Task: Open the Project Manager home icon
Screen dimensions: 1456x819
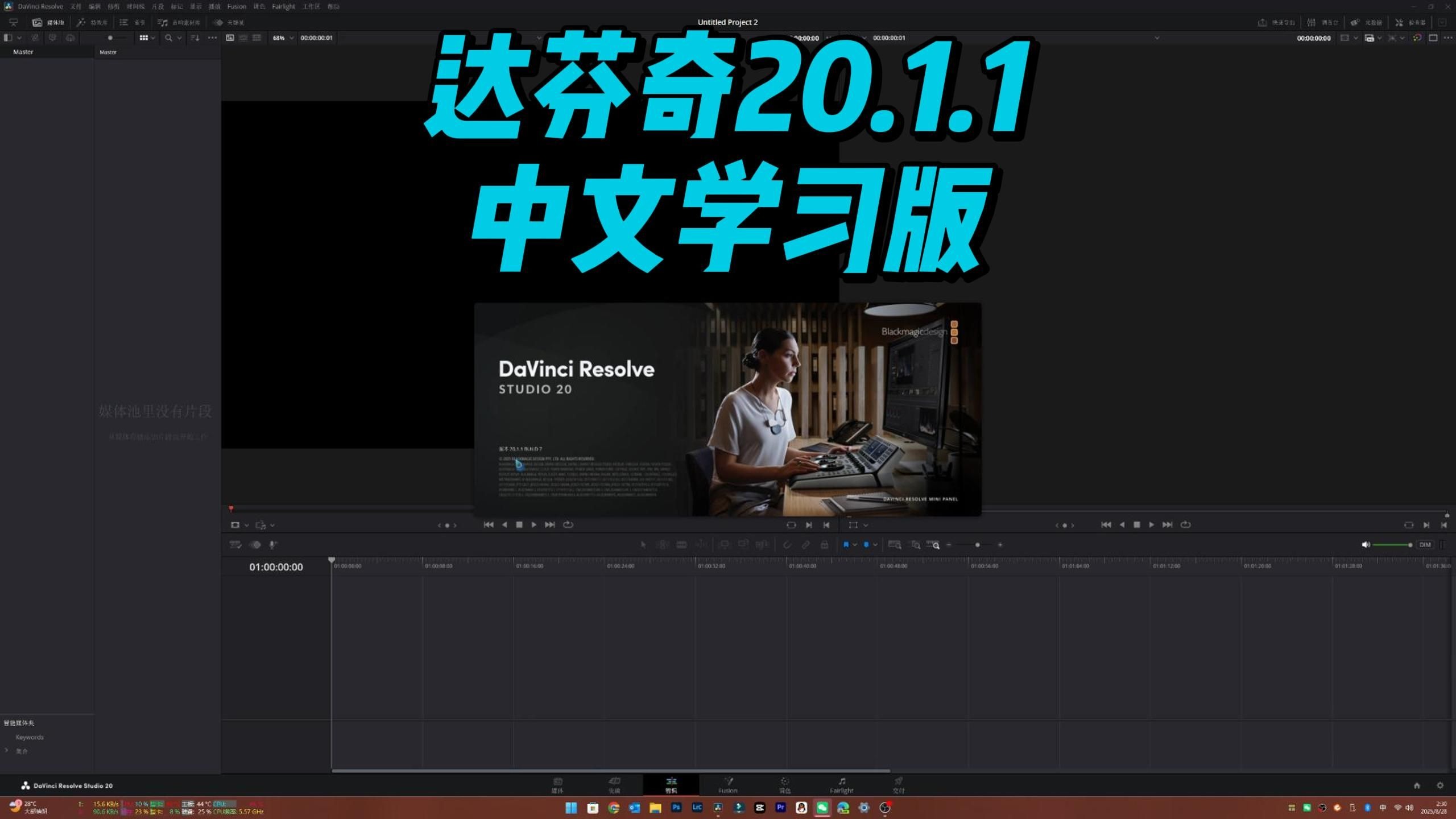Action: [x=1417, y=785]
